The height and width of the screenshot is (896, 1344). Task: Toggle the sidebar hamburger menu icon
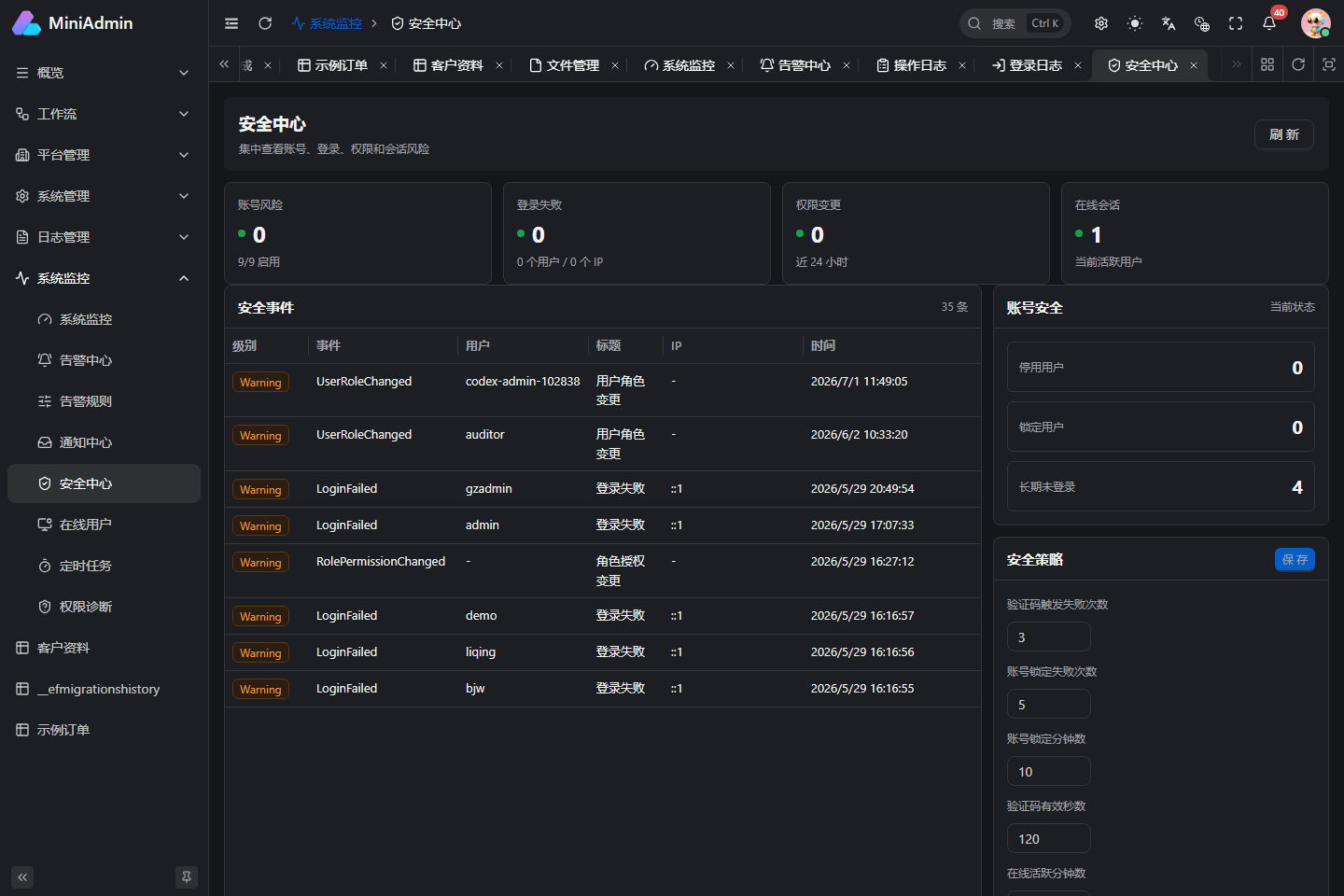[x=231, y=23]
